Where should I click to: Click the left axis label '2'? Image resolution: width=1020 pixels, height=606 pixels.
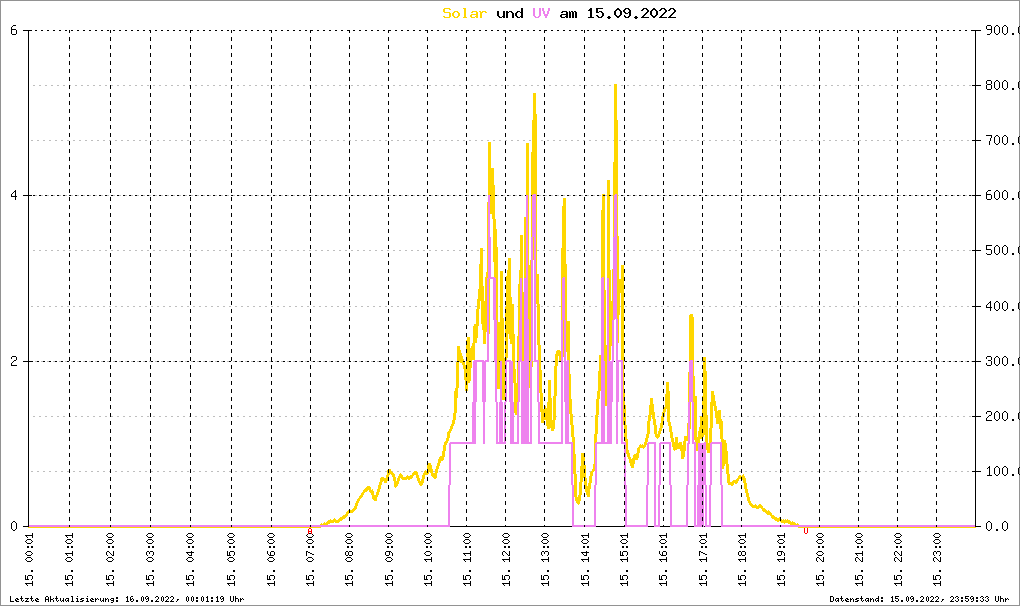14,361
